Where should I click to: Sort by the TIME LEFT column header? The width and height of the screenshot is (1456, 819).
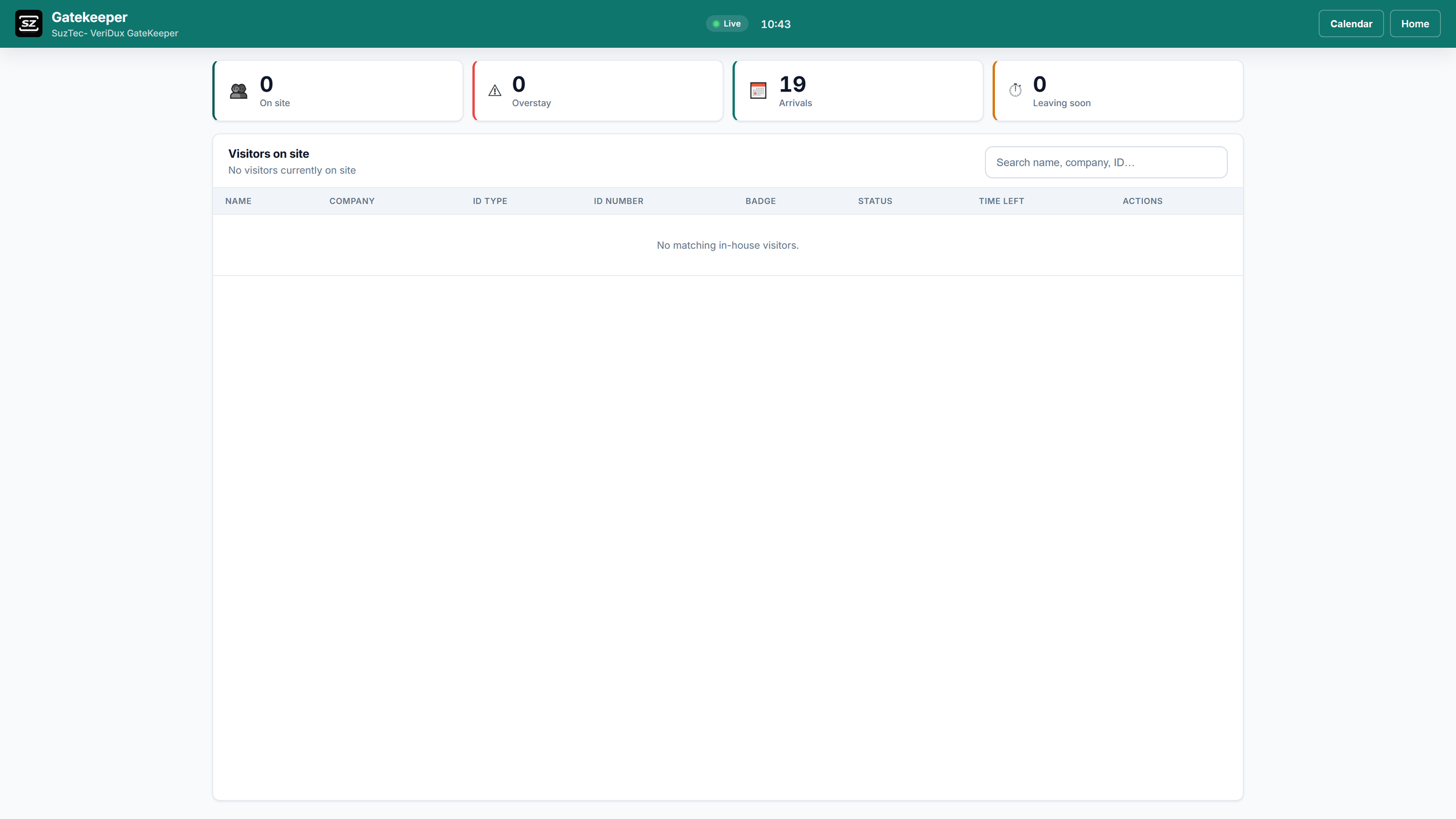(1001, 201)
